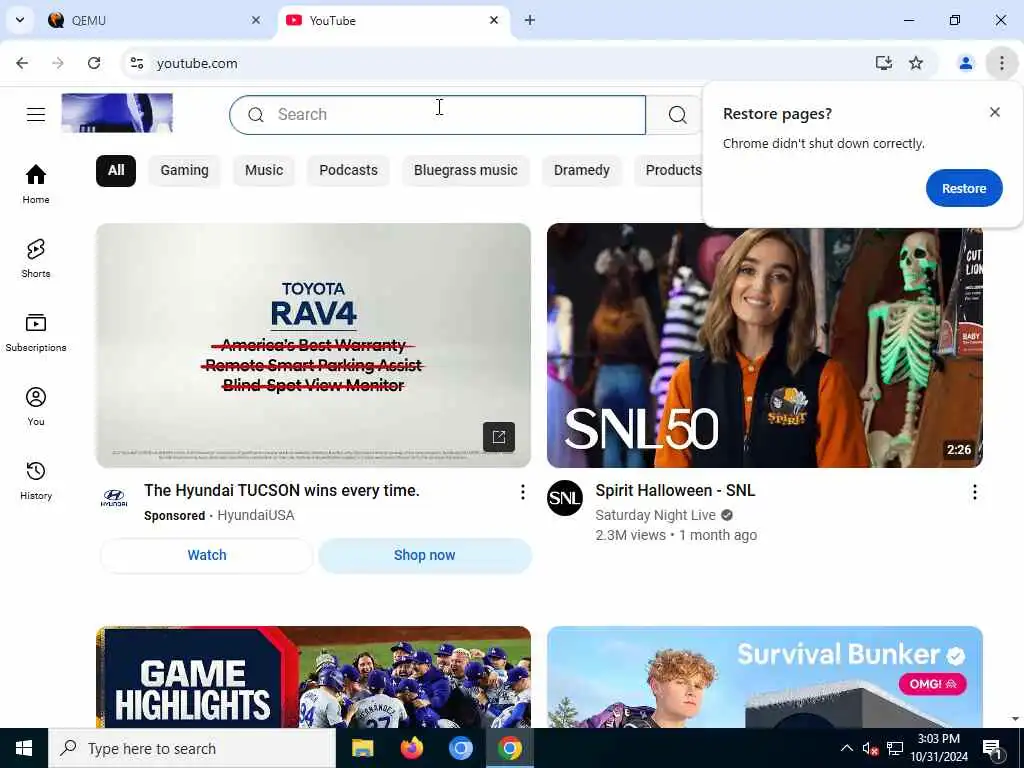Go to Home in YouTube sidebar

point(36,184)
